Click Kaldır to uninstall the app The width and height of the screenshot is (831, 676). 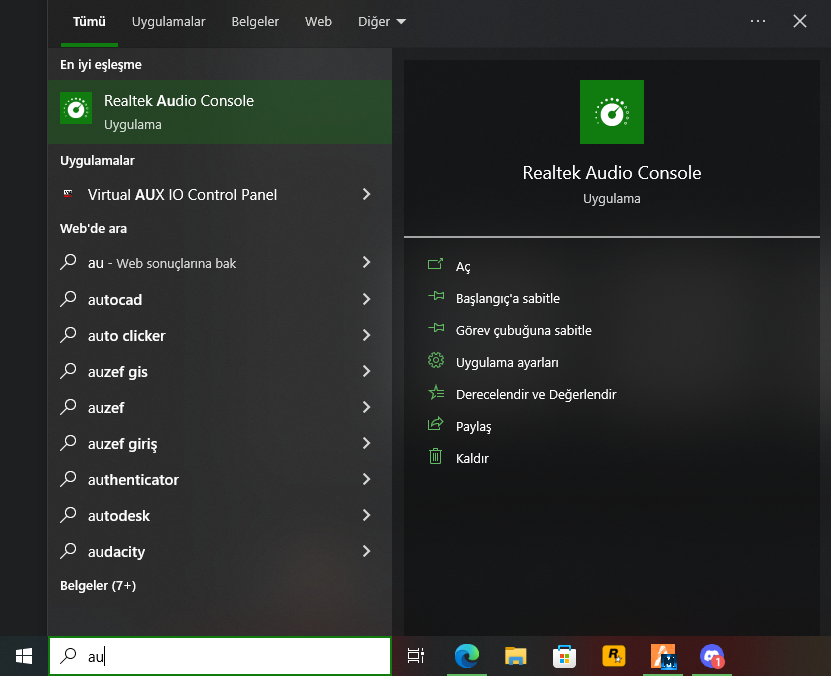(x=472, y=458)
